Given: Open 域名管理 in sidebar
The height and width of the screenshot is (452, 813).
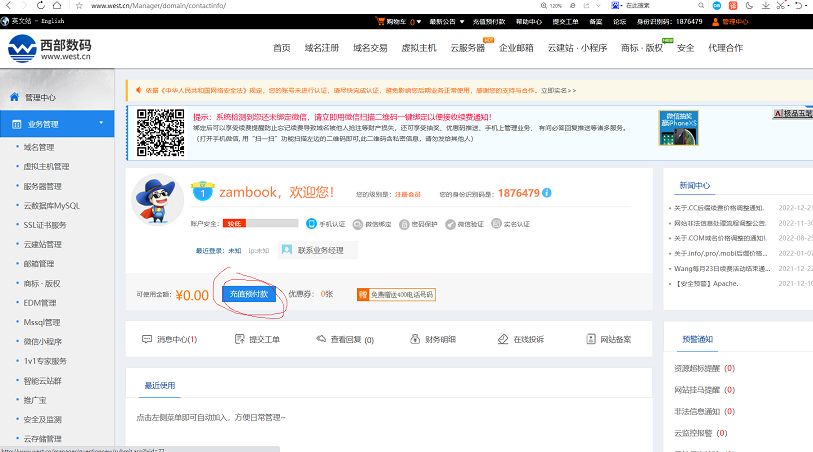Looking at the screenshot, I should (x=39, y=147).
